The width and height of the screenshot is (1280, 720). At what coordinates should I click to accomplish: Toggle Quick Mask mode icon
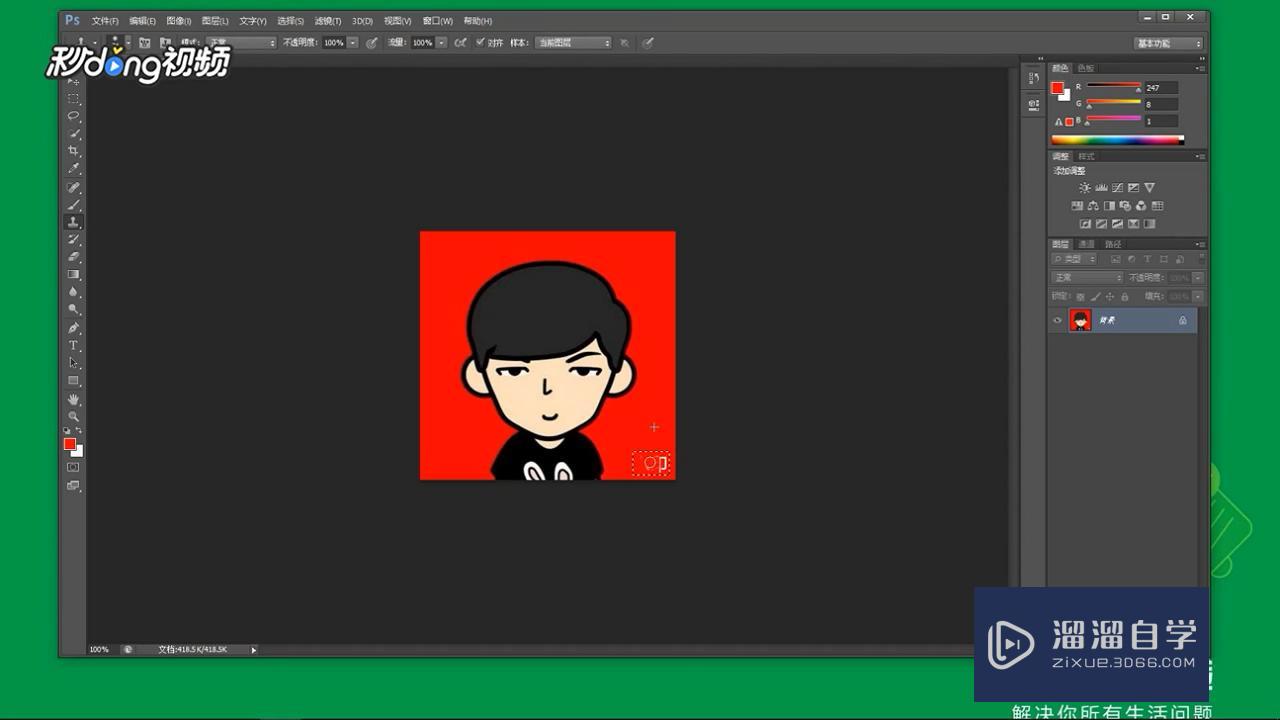(73, 467)
